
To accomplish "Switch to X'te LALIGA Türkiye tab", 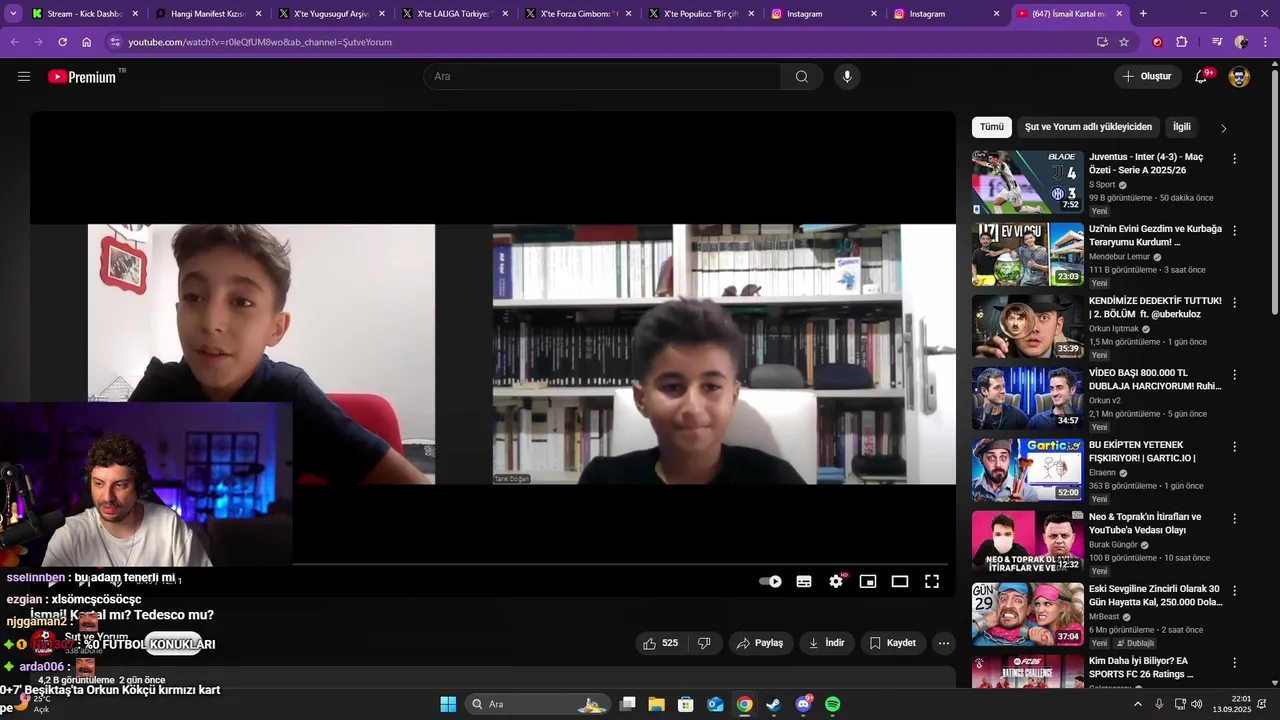I will click(455, 14).
